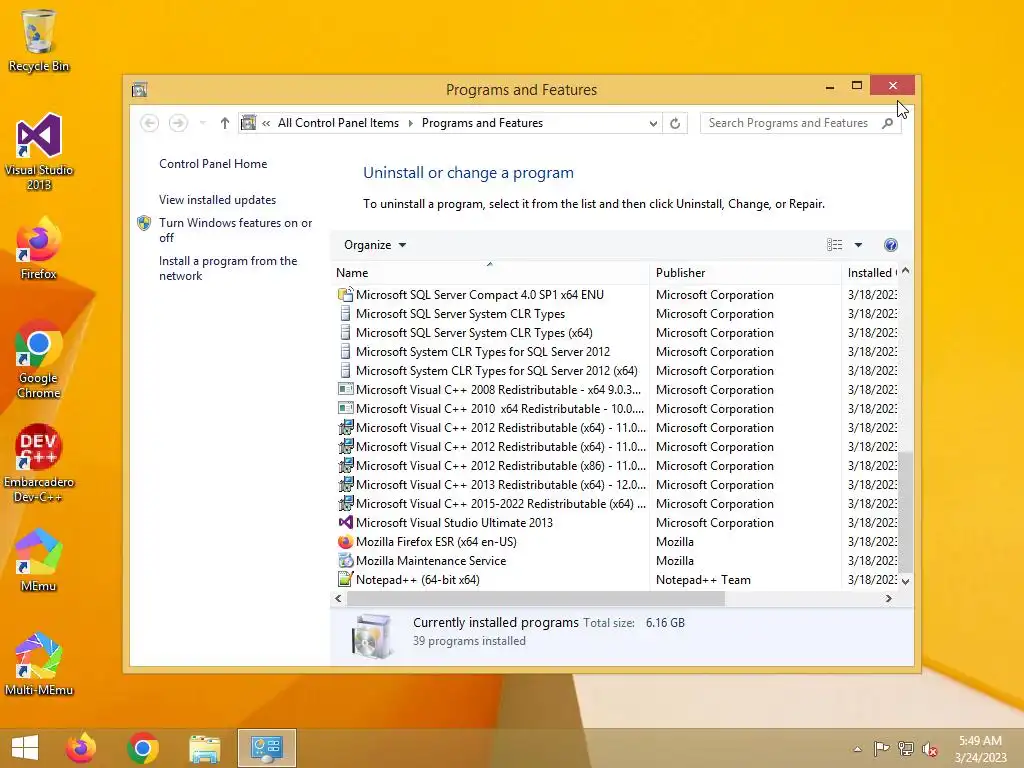Screen dimensions: 1024x768
Task: Select the MEmu desktop shortcut
Action: [x=39, y=560]
